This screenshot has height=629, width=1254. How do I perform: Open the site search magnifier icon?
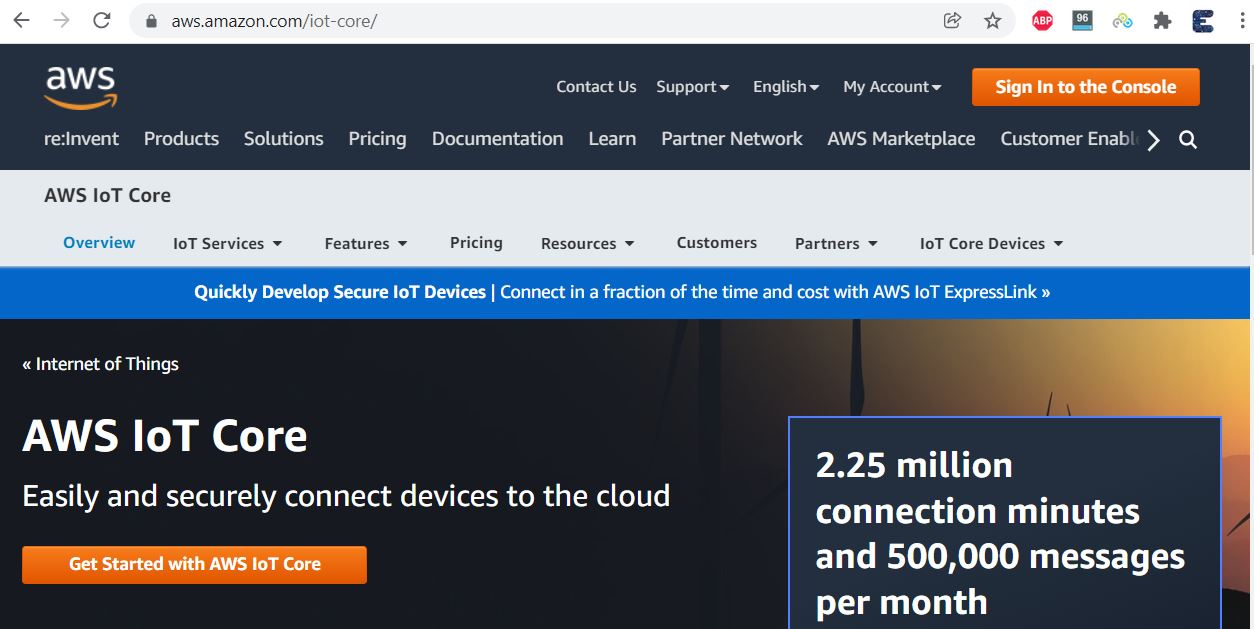click(x=1188, y=140)
